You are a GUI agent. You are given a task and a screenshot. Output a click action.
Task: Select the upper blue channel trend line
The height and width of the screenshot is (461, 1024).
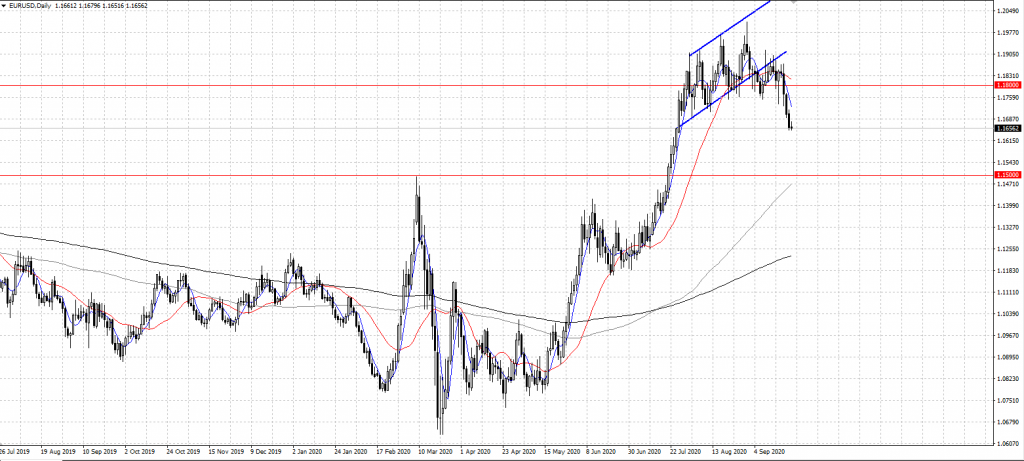click(730, 27)
